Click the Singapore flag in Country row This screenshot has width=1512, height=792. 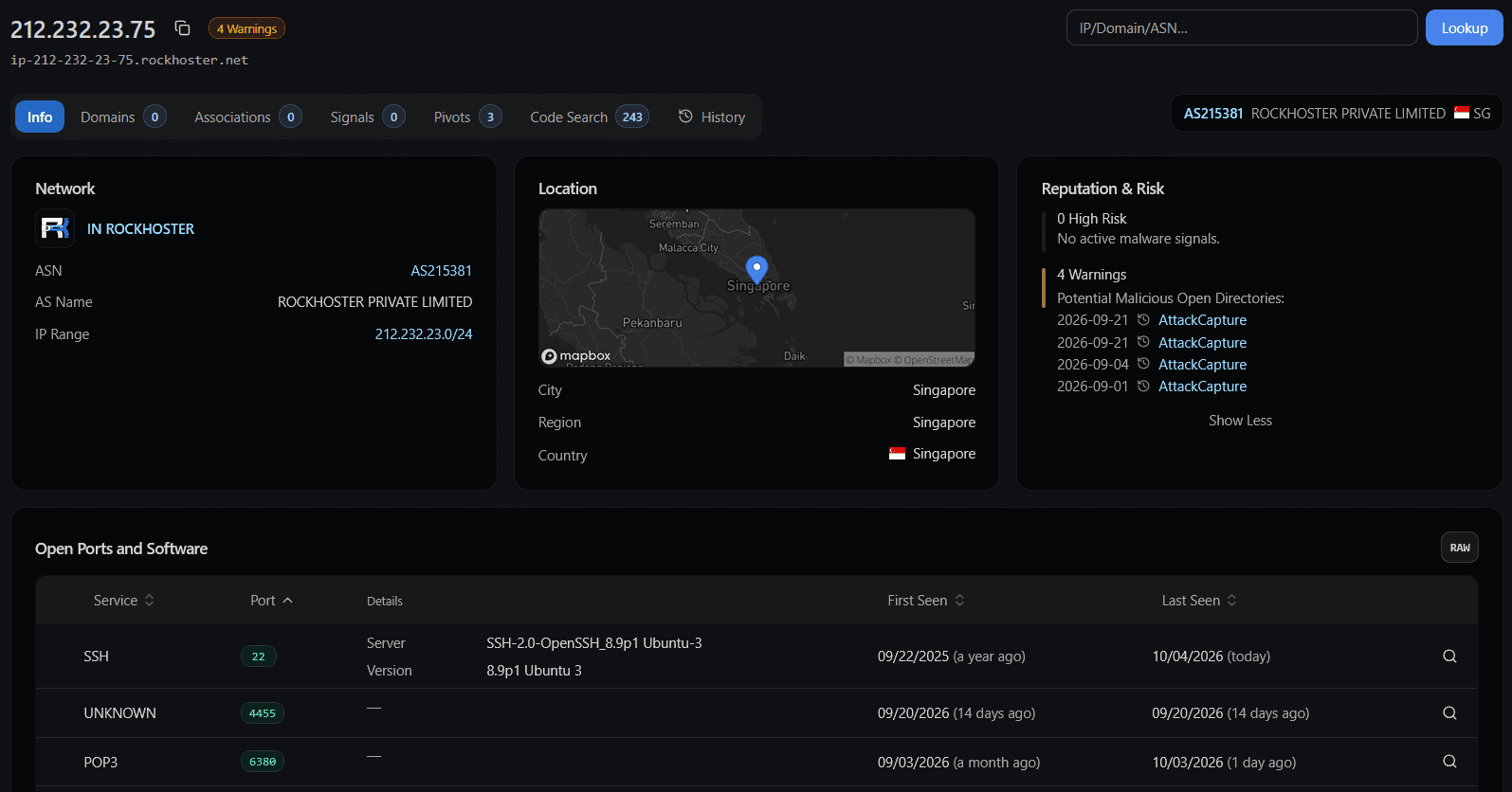click(x=897, y=454)
